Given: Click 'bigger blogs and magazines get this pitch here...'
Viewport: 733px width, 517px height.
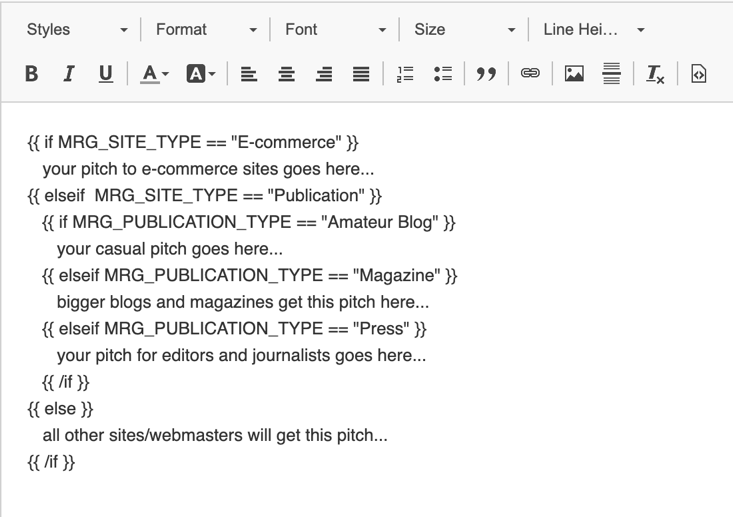Looking at the screenshot, I should [243, 302].
